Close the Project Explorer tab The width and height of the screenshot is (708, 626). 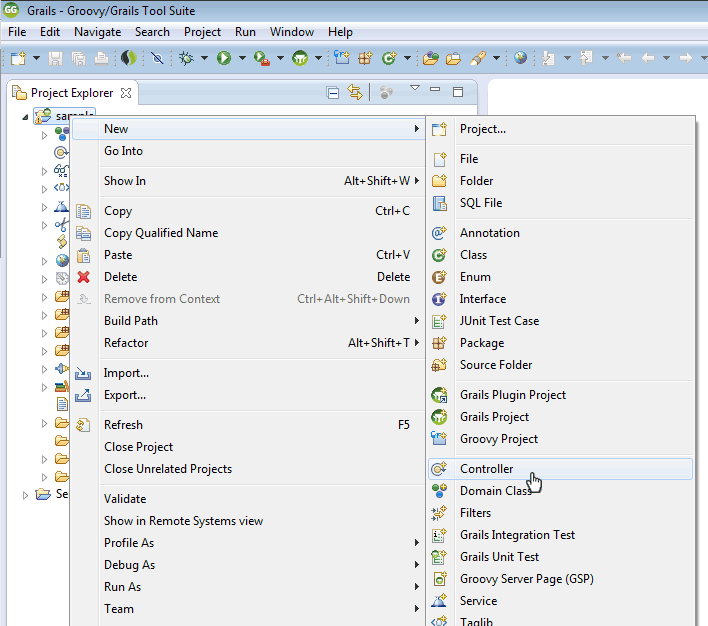[x=126, y=93]
